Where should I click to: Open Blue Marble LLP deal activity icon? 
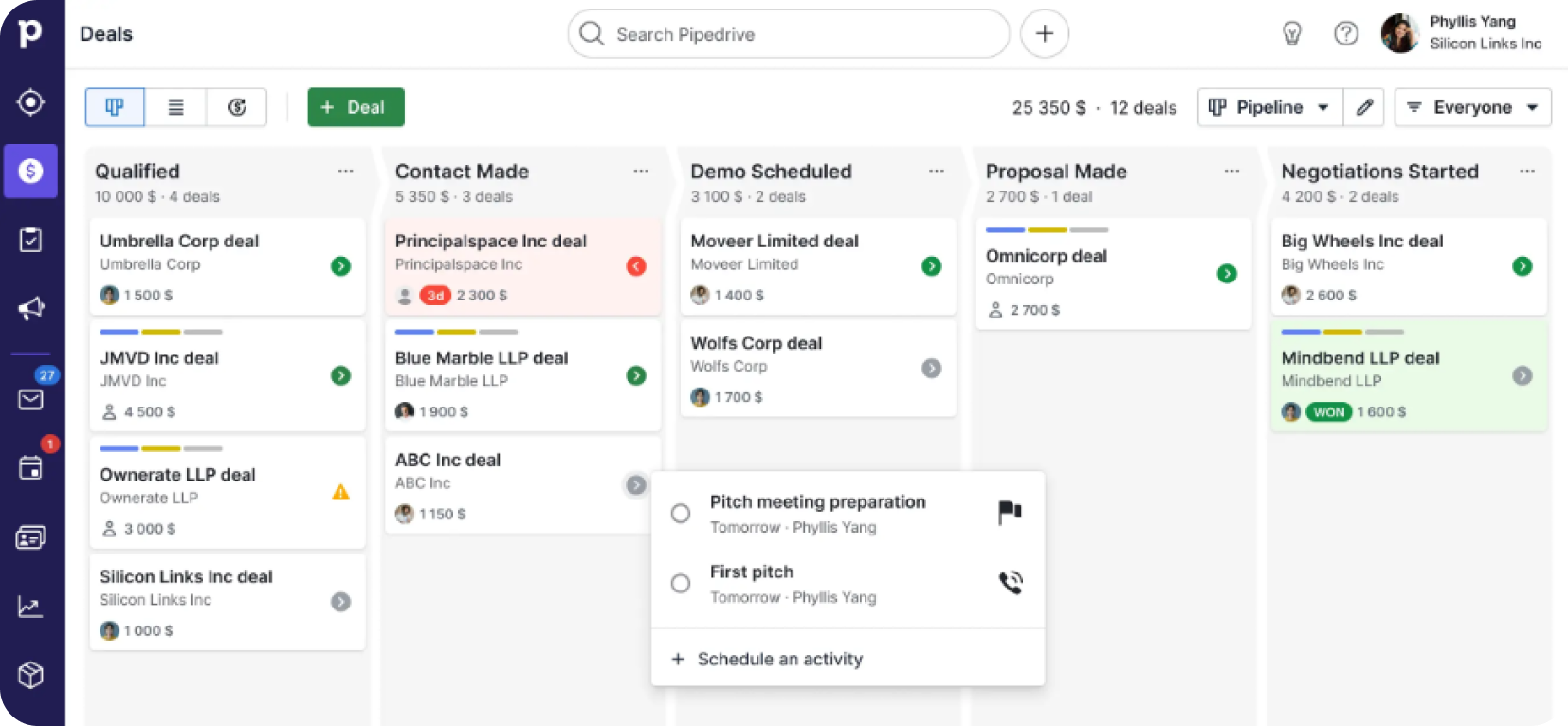636,376
